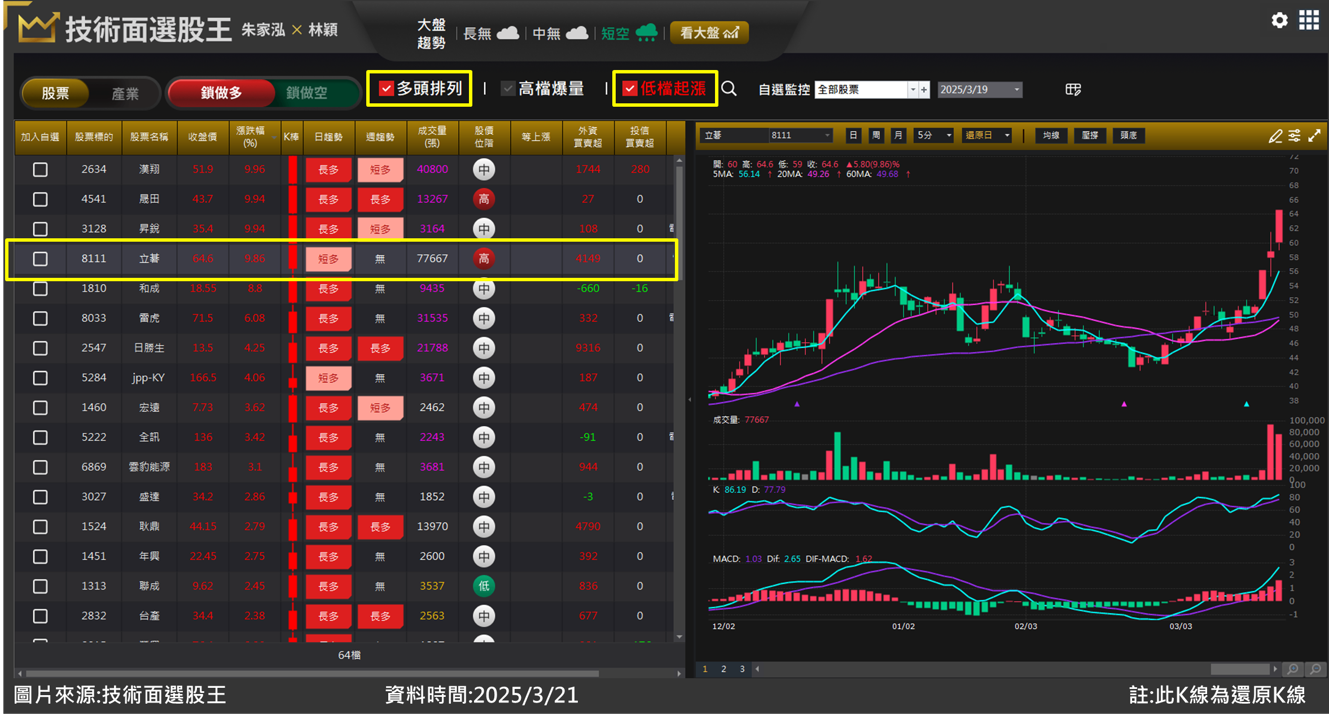Click the 均線 button

[1050, 135]
